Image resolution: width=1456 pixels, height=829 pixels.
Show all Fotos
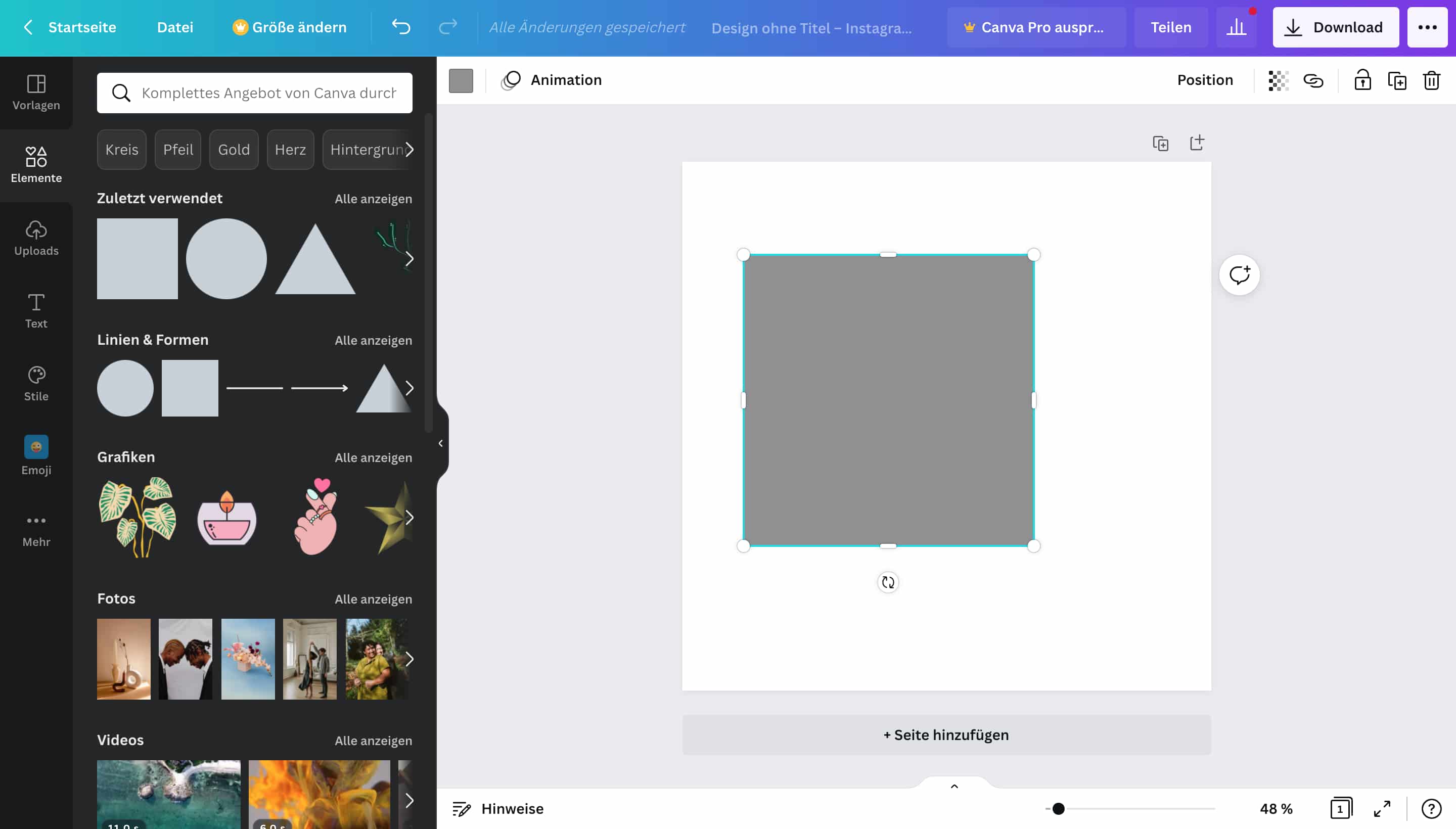click(374, 599)
